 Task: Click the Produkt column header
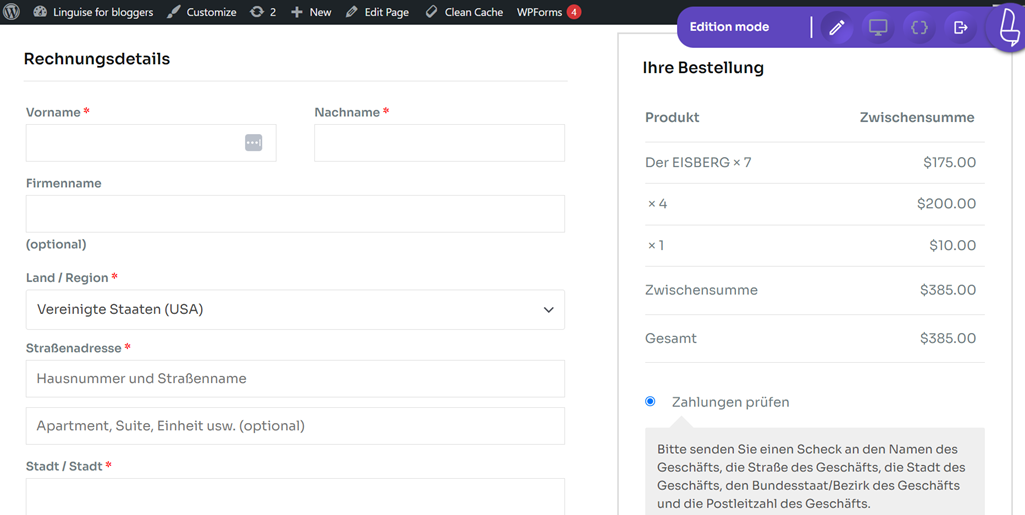[x=672, y=118]
